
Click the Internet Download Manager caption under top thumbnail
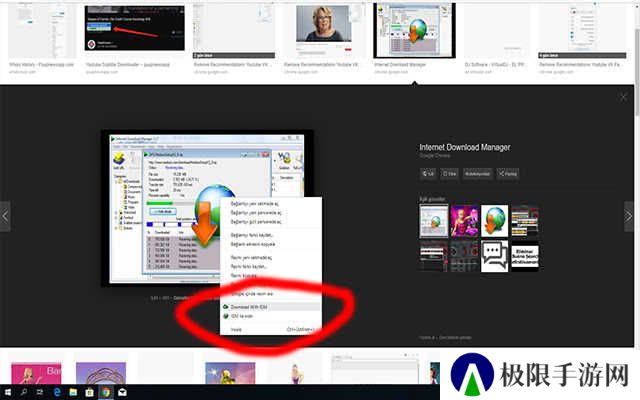pyautogui.click(x=400, y=64)
